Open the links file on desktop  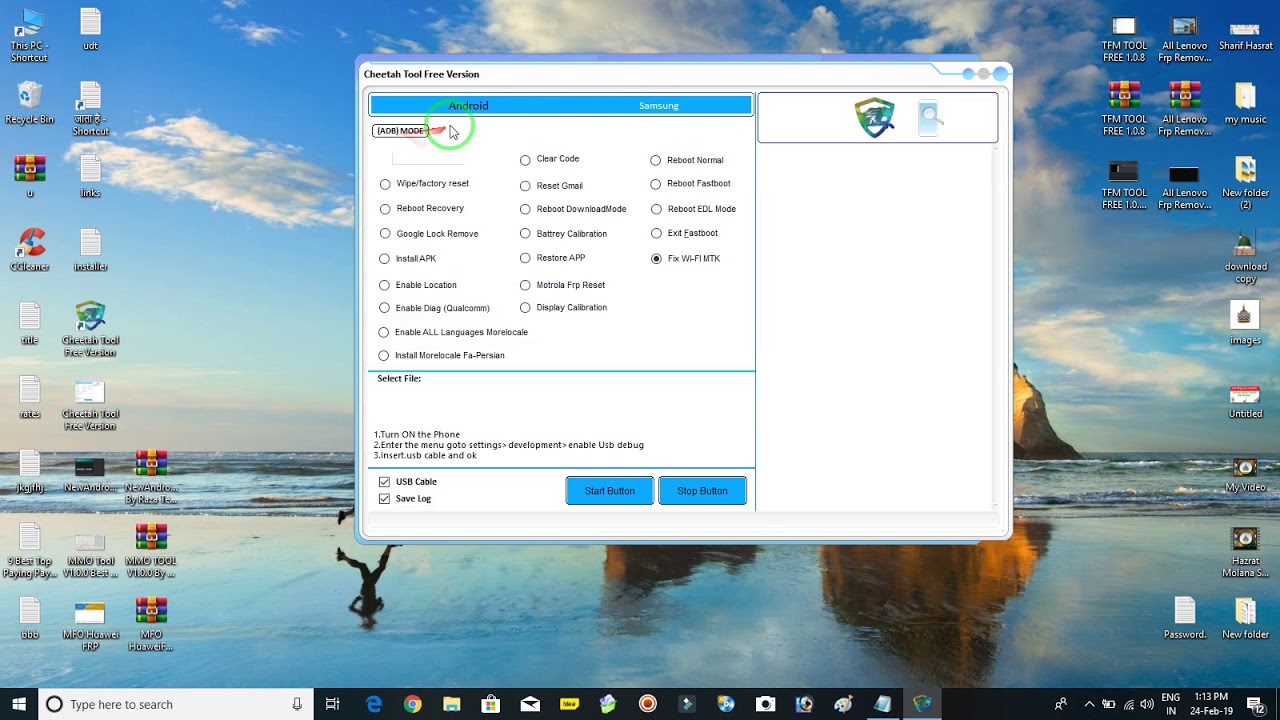coord(90,176)
